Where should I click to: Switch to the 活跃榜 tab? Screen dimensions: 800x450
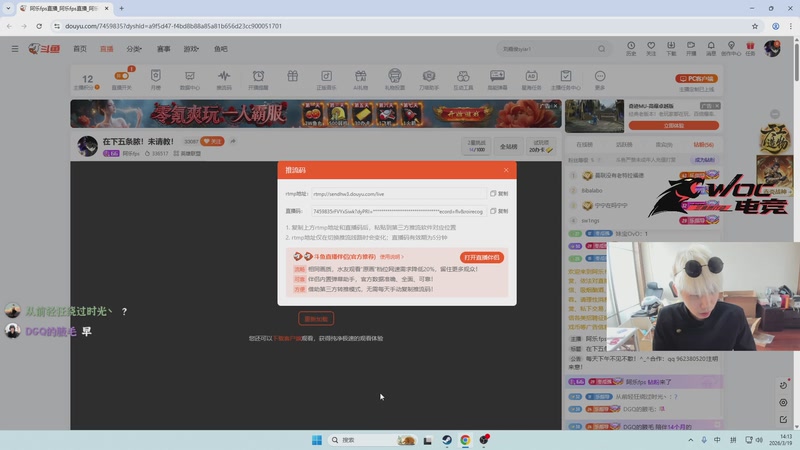click(x=624, y=144)
